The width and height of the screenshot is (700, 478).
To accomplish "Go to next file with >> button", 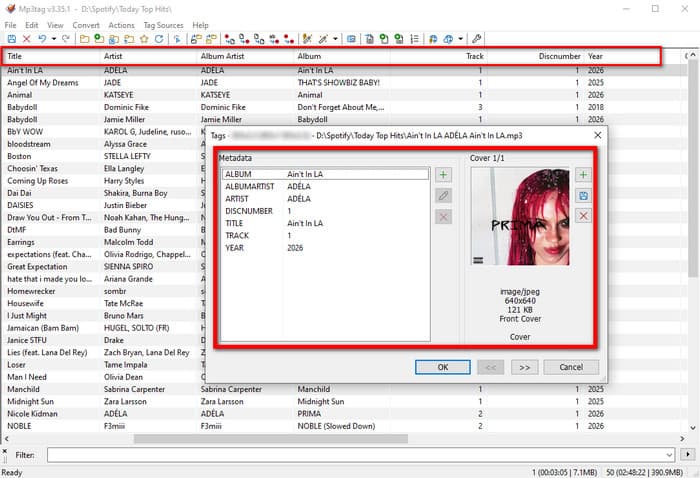I will (x=525, y=367).
